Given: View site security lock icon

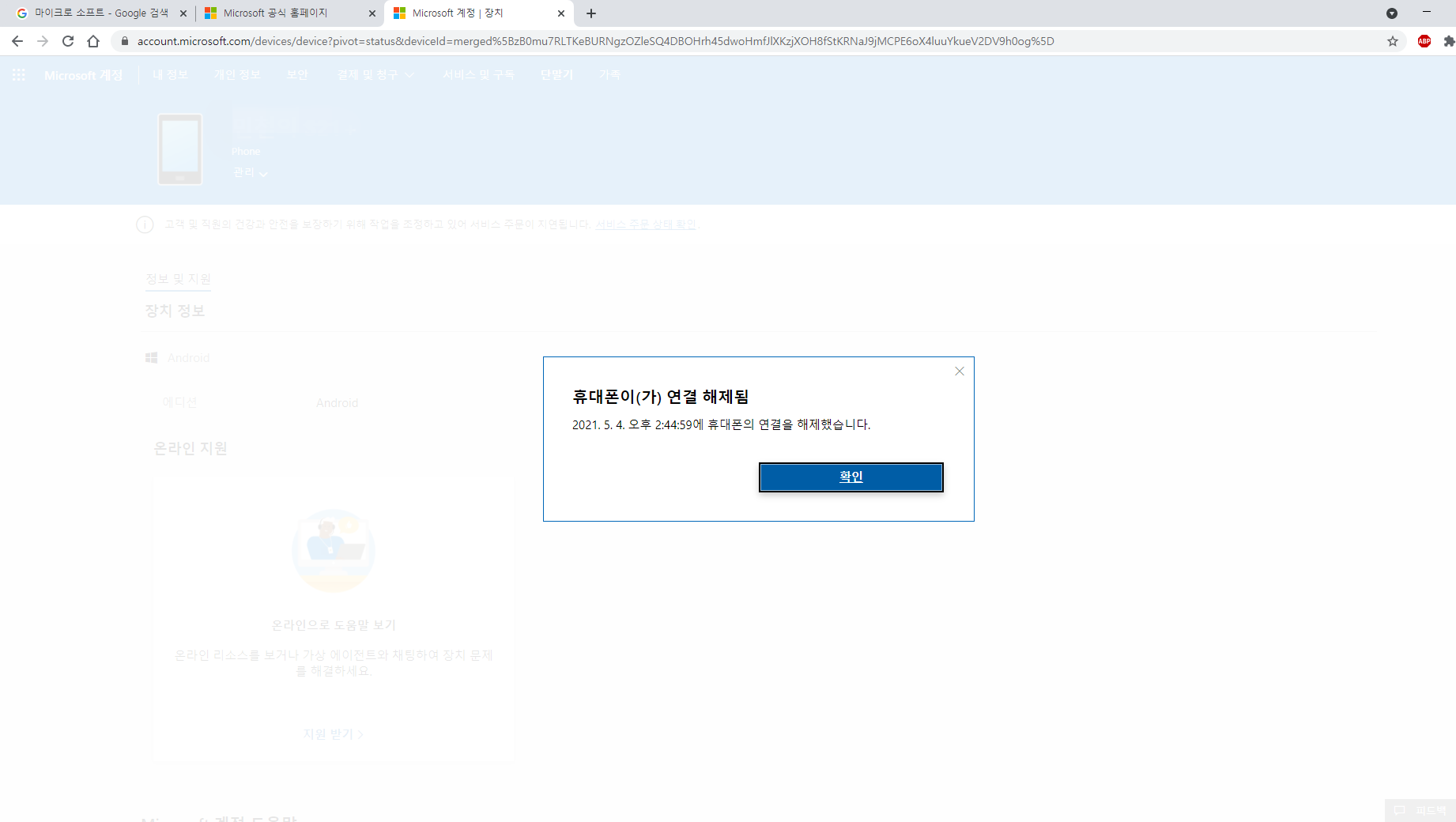Looking at the screenshot, I should [x=124, y=41].
